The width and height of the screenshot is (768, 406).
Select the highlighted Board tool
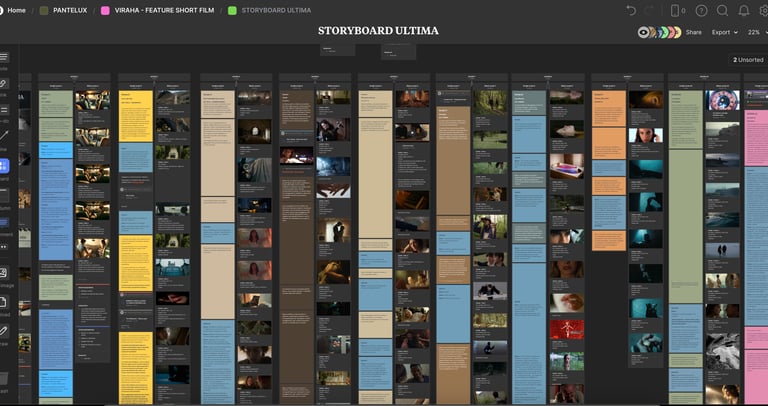(x=4, y=167)
